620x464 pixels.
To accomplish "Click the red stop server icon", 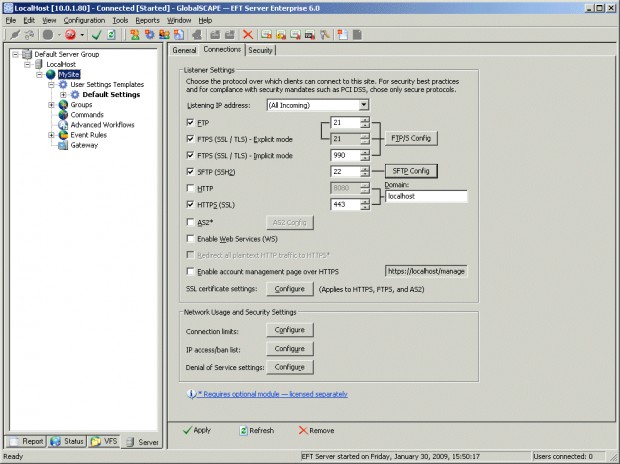I will [x=70, y=35].
